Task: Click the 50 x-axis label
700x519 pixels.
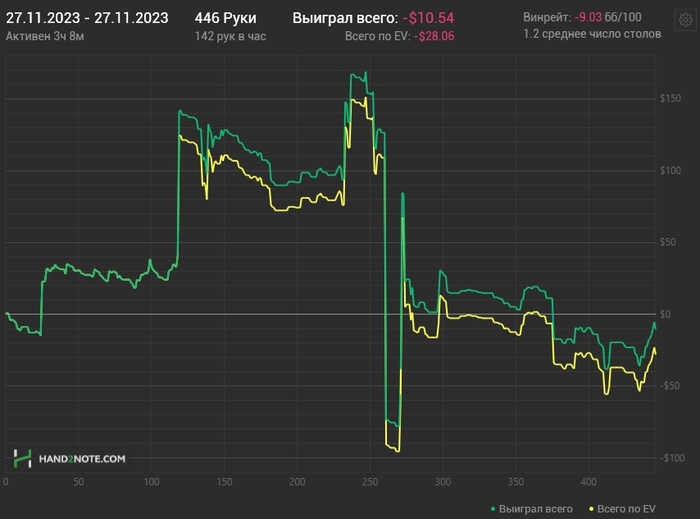Action: pyautogui.click(x=79, y=482)
